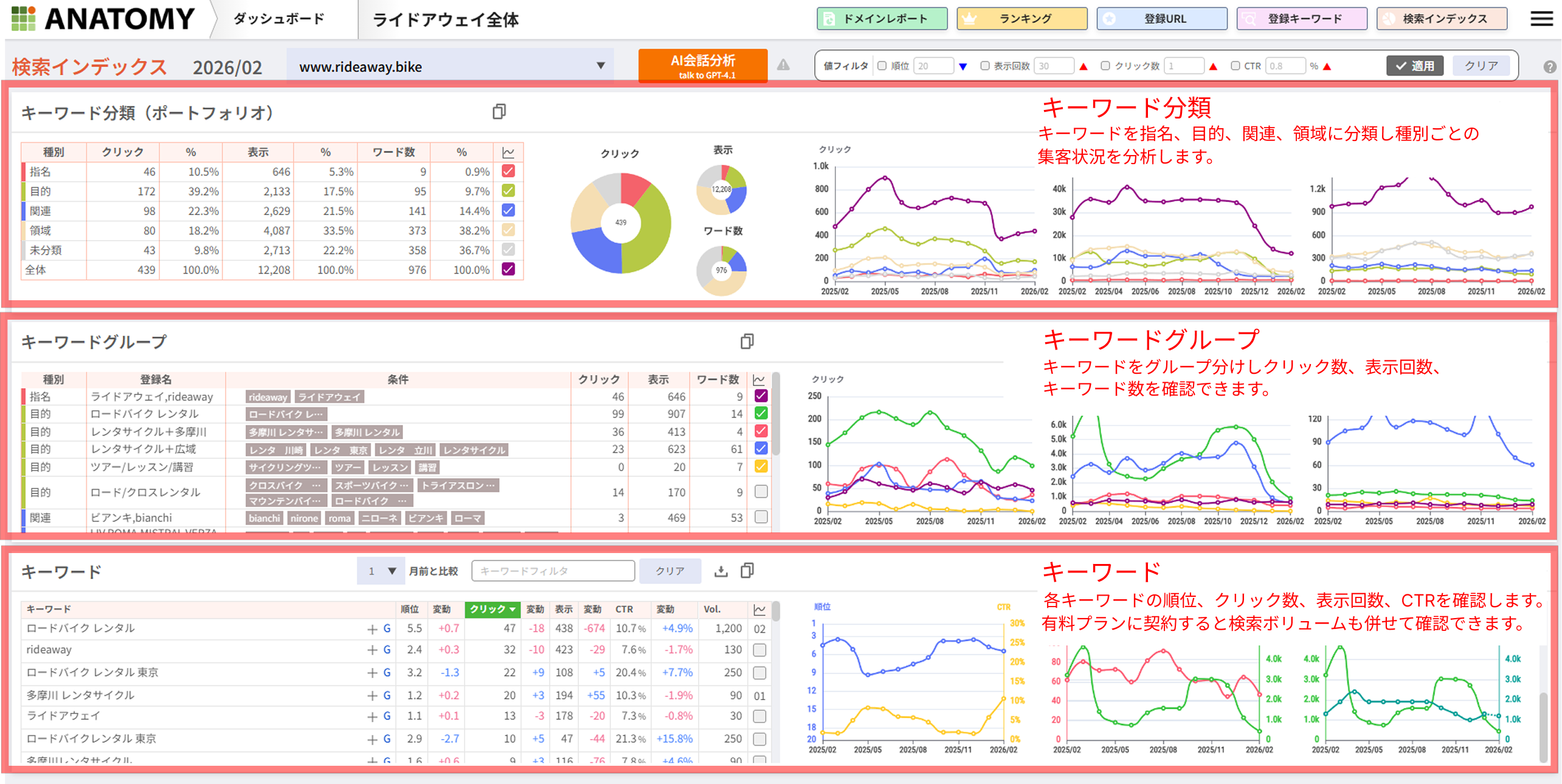Open the ドメインレポート tab
The height and width of the screenshot is (784, 1562).
pos(882,19)
